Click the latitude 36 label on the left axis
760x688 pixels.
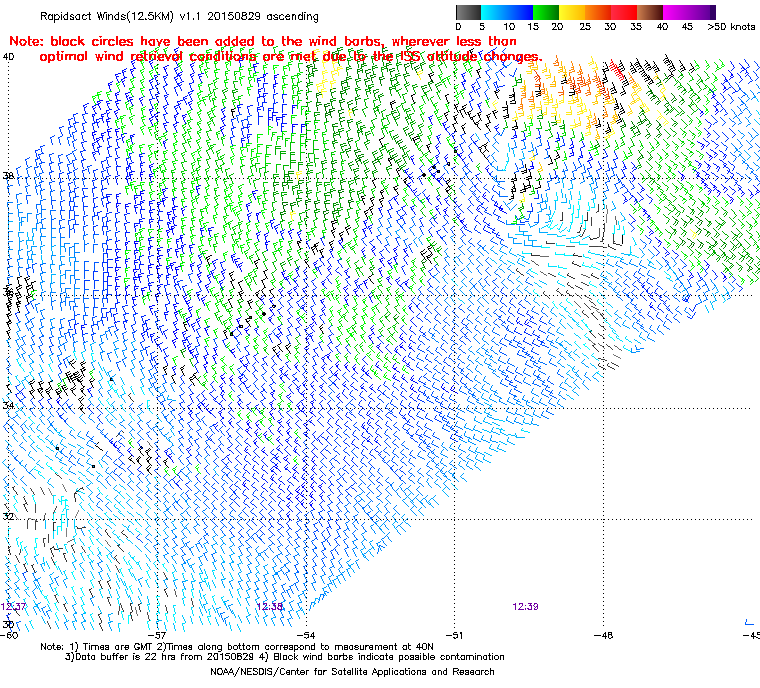[8, 292]
